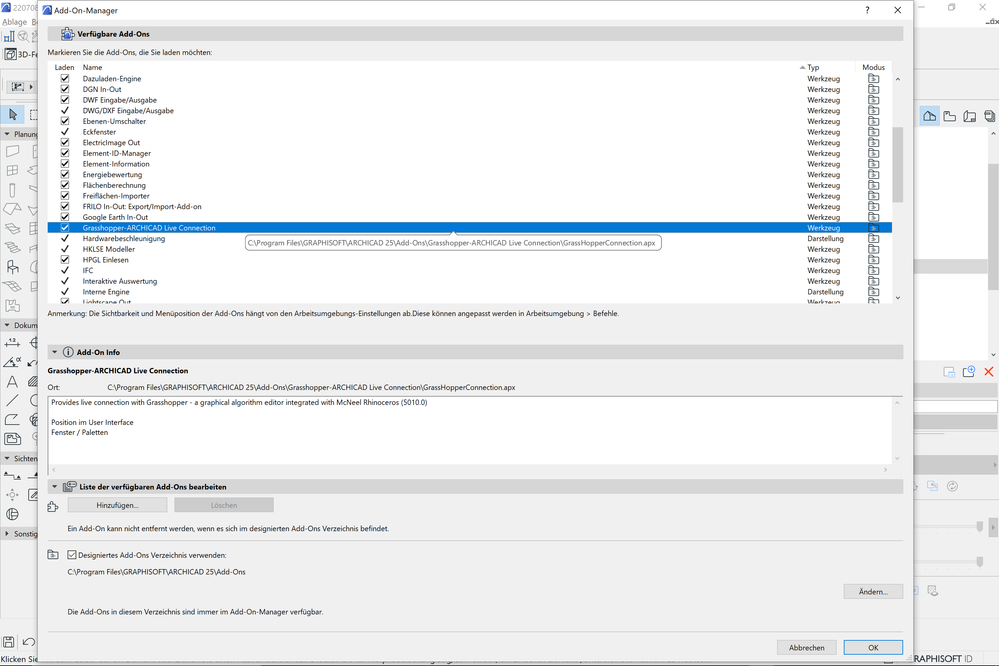Toggle the Flächenberechnung checkbox
The width and height of the screenshot is (999, 666).
pos(65,185)
